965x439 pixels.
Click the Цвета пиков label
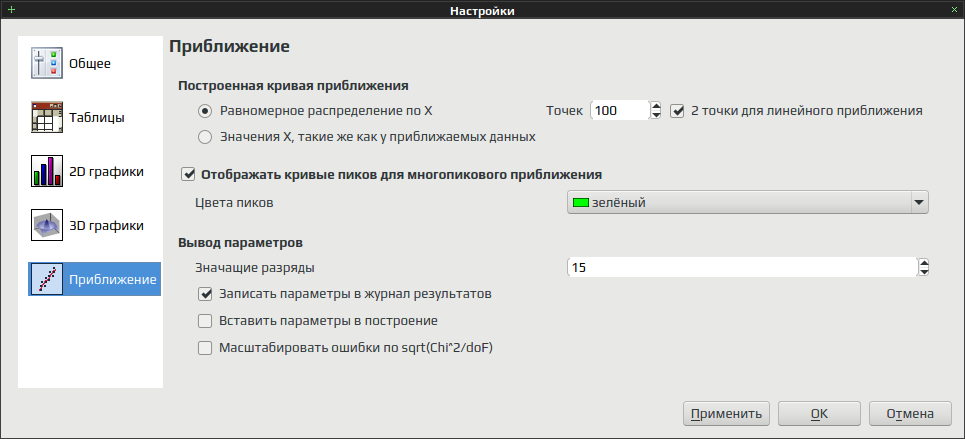click(234, 203)
